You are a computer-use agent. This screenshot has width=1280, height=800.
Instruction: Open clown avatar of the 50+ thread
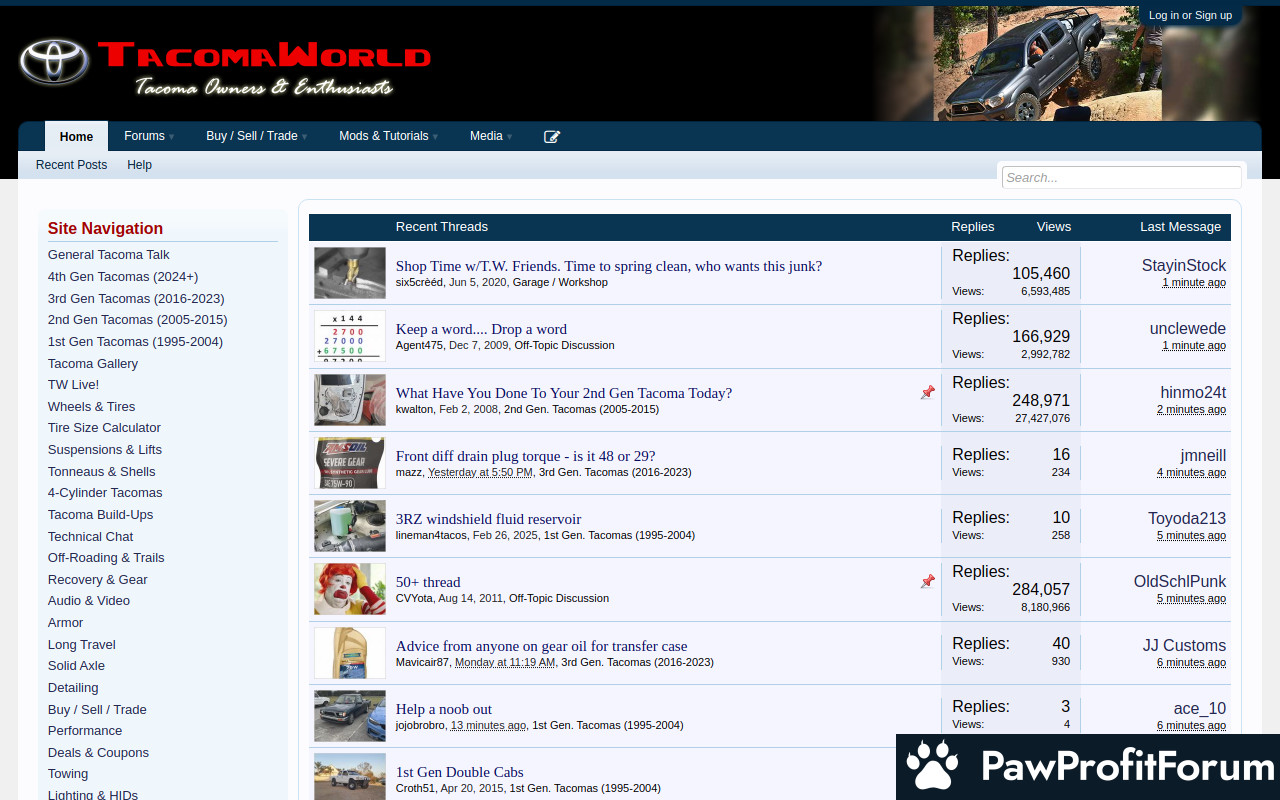click(x=350, y=589)
